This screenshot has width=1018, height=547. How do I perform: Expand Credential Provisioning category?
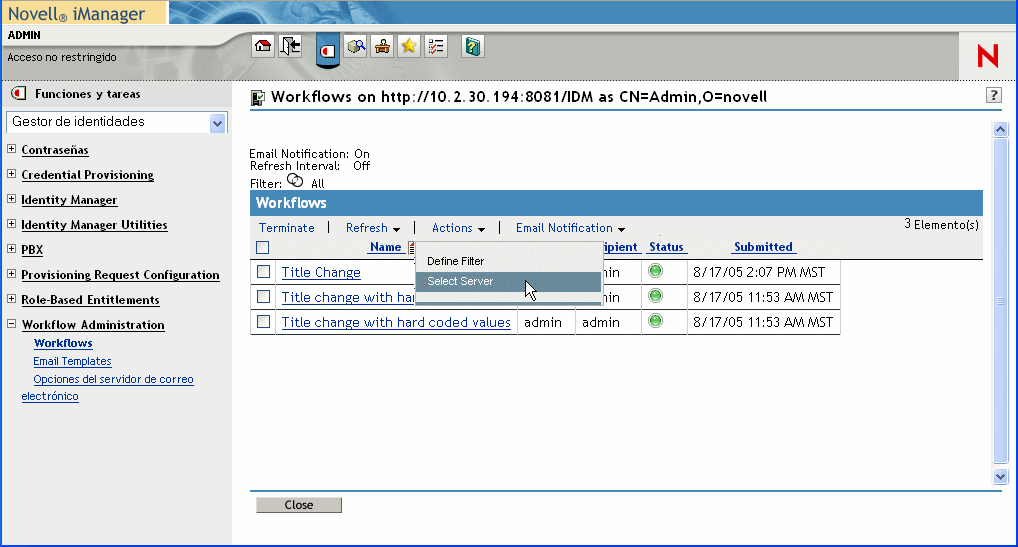[12, 173]
